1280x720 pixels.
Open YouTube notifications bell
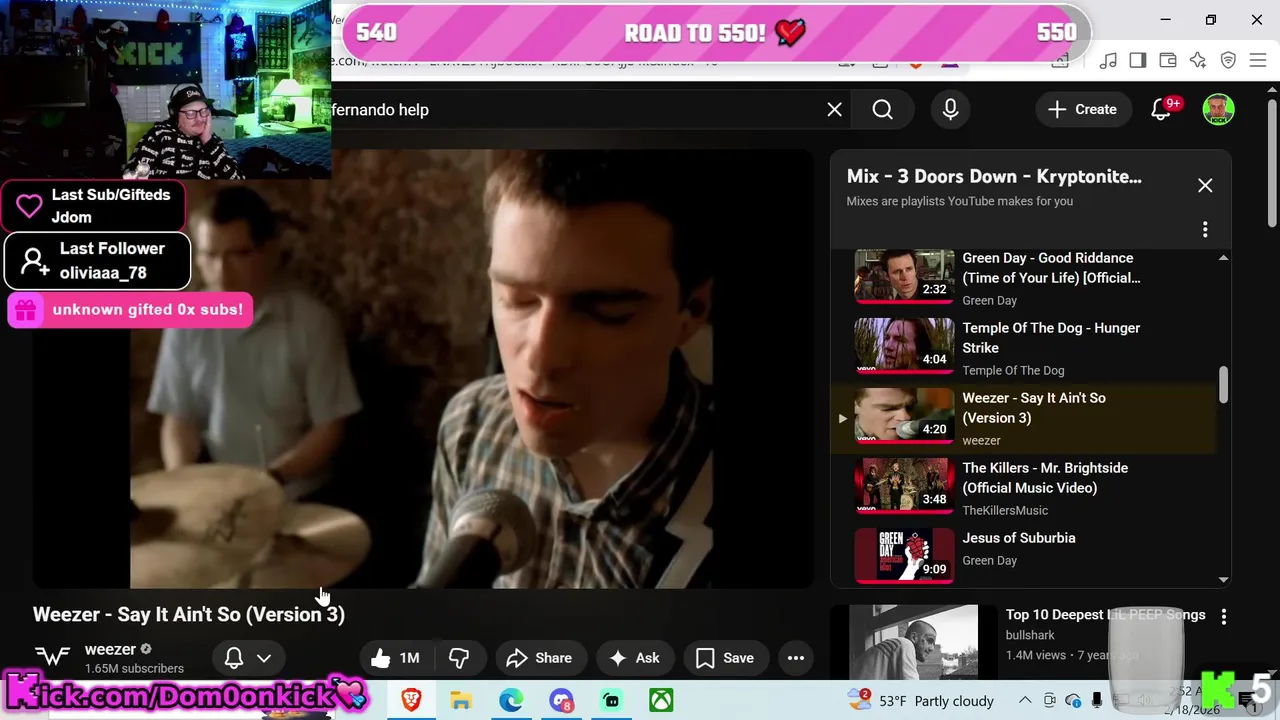[x=1162, y=110]
